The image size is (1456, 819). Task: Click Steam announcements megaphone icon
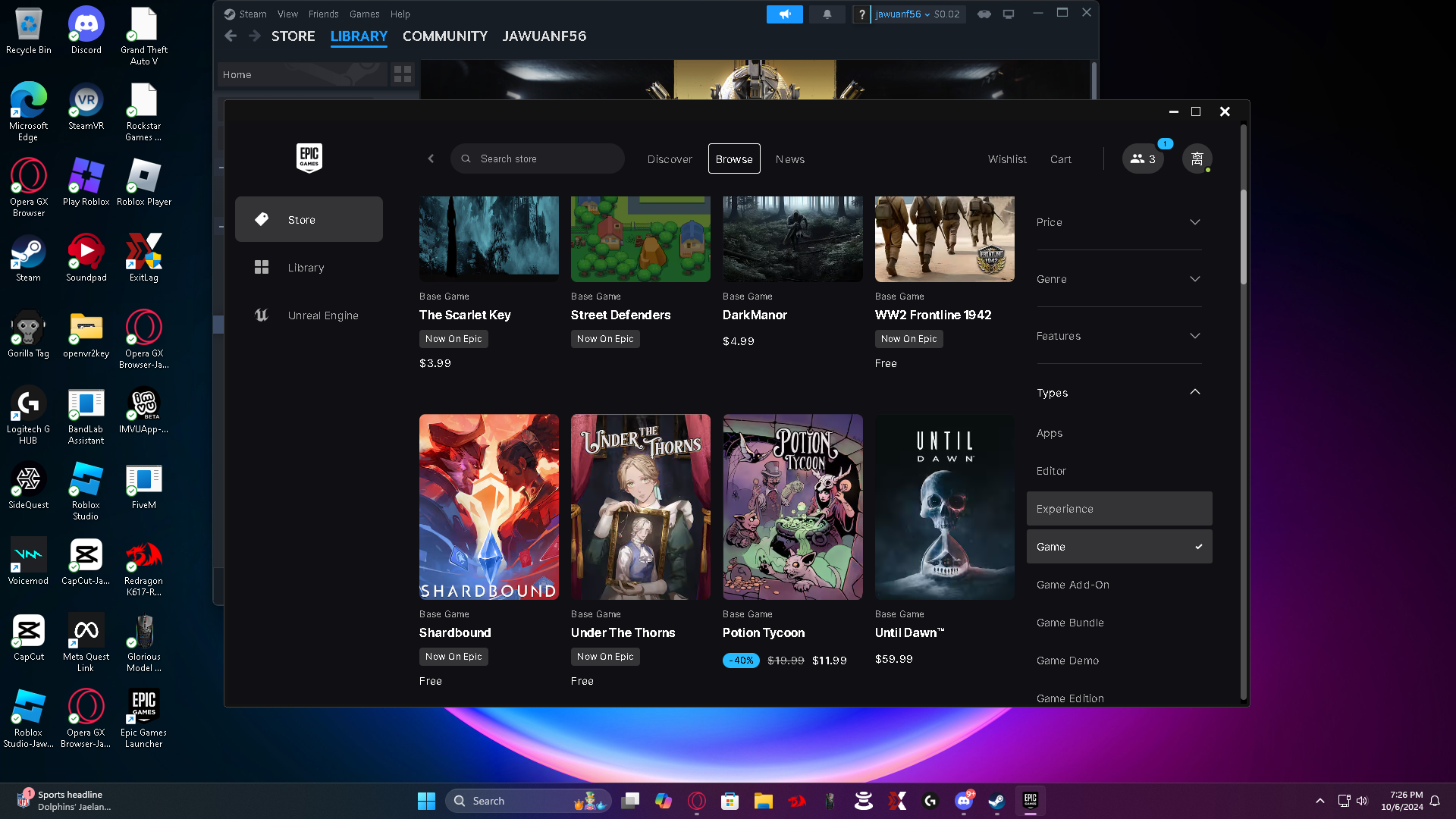pyautogui.click(x=784, y=14)
